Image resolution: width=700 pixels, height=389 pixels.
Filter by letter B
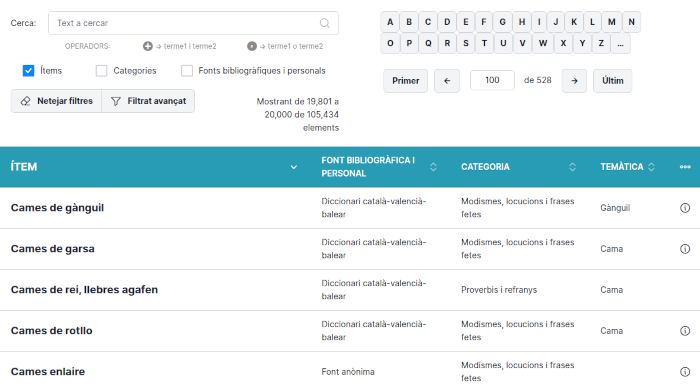409,22
